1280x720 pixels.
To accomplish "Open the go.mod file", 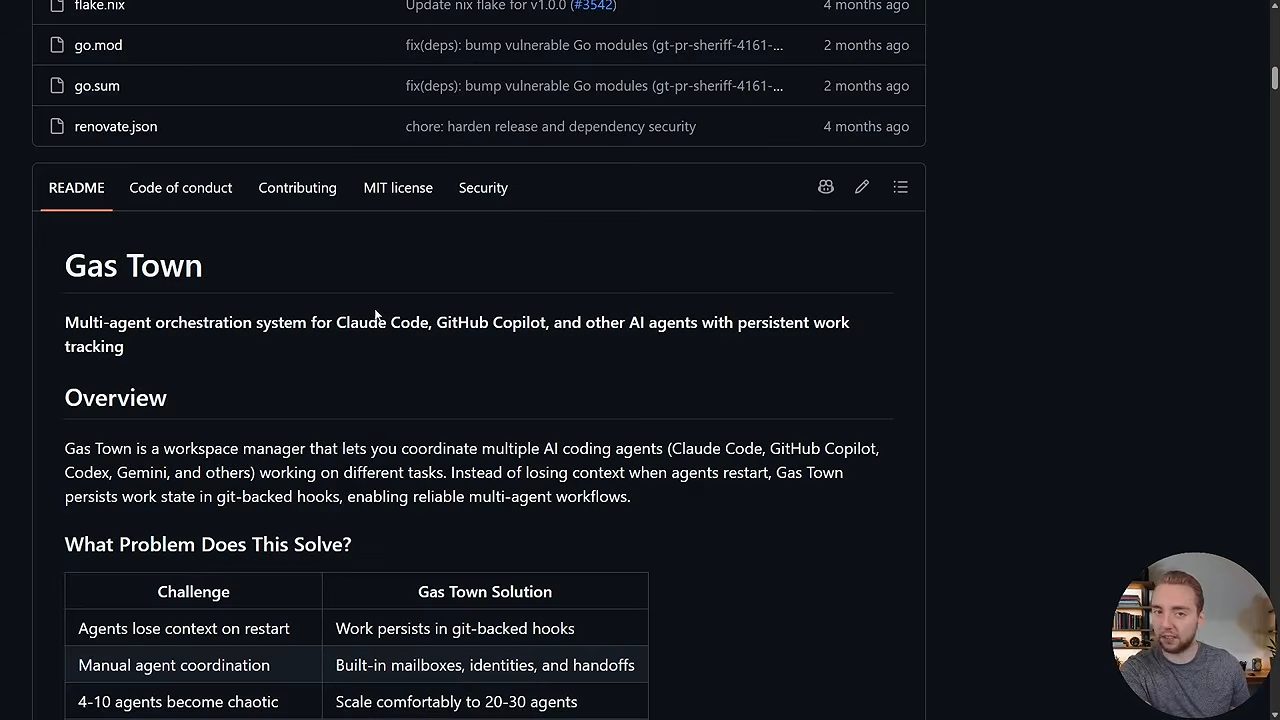I will coord(98,45).
